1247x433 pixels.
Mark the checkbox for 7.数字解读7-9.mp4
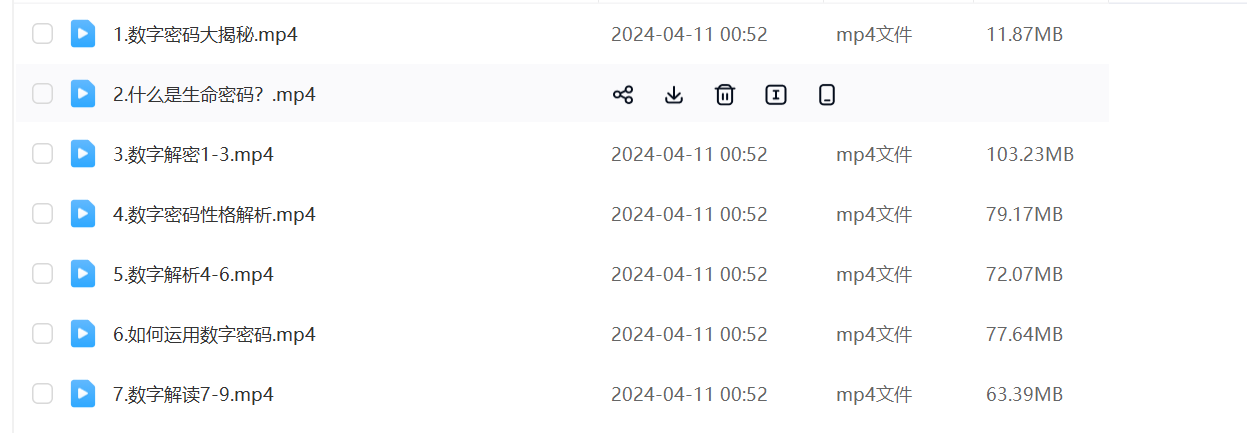(42, 394)
